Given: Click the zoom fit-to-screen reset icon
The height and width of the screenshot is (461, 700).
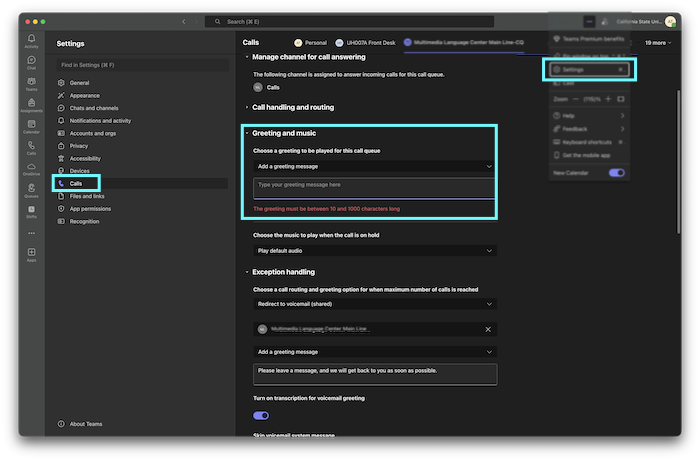Looking at the screenshot, I should coord(620,100).
